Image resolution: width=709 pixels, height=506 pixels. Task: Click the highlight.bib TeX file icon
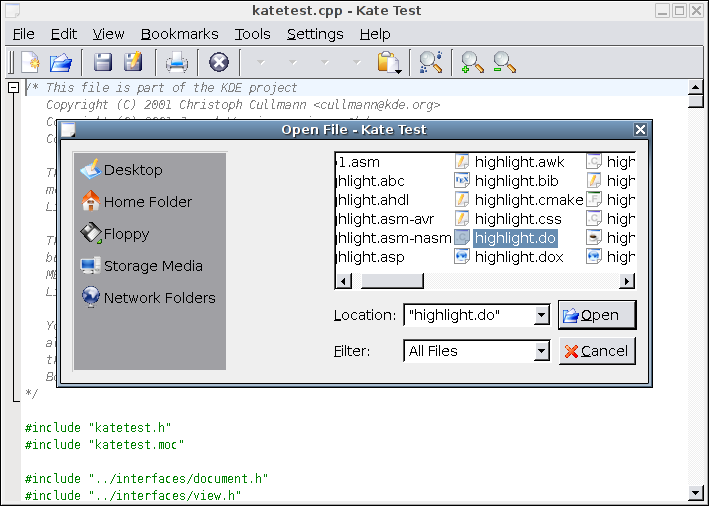pyautogui.click(x=462, y=181)
